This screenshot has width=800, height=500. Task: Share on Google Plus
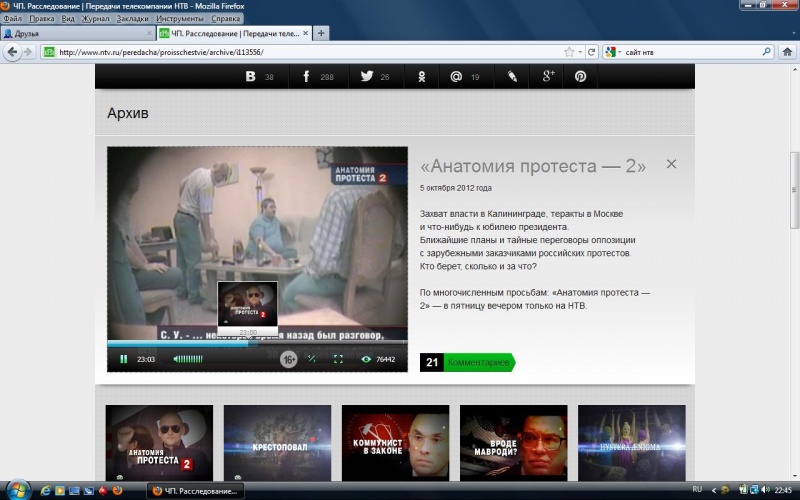(548, 77)
